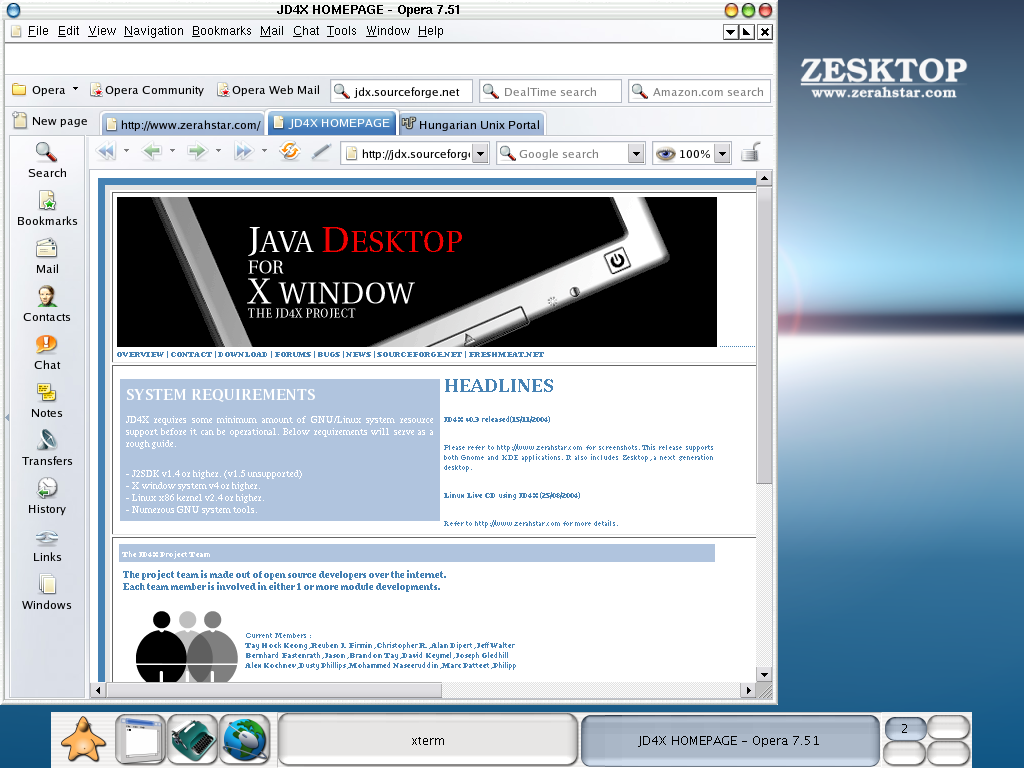Screen dimensions: 1024x768
Task: Go forward with the Forward arrow
Action: click(197, 152)
